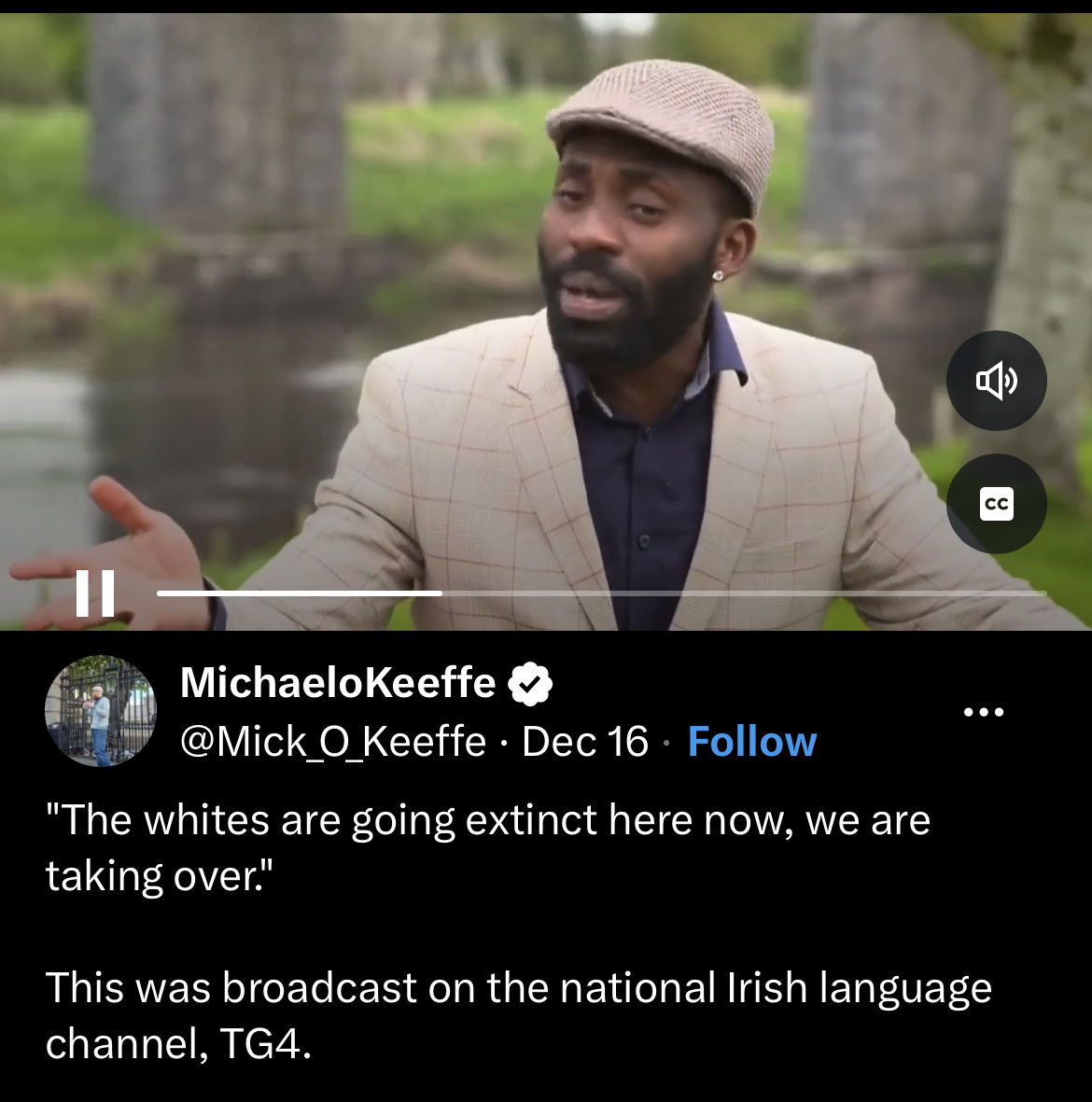Screen dimensions: 1092x1102
Task: Click the current playback position on the progress bar
Action: 441,593
